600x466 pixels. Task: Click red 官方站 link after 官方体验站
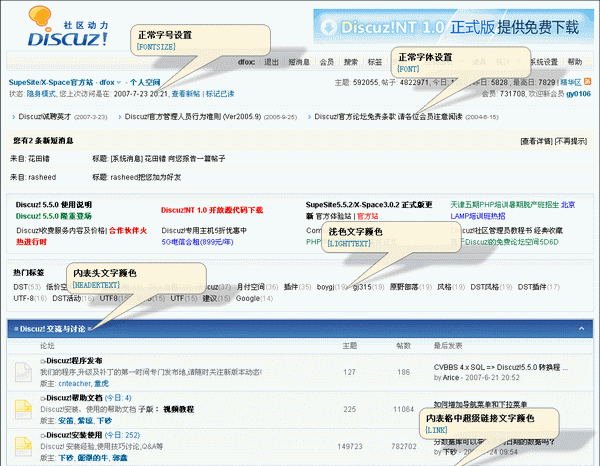pos(368,216)
